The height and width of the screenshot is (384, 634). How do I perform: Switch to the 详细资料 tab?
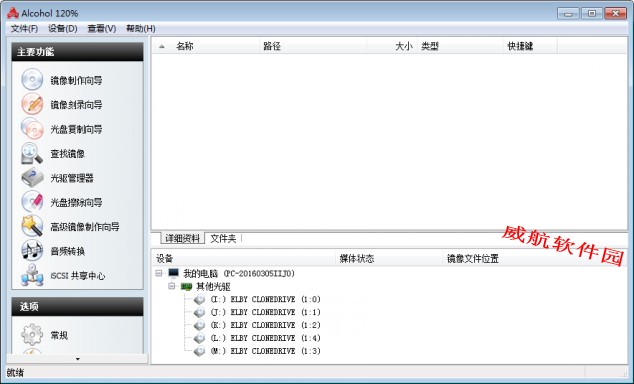(x=182, y=238)
